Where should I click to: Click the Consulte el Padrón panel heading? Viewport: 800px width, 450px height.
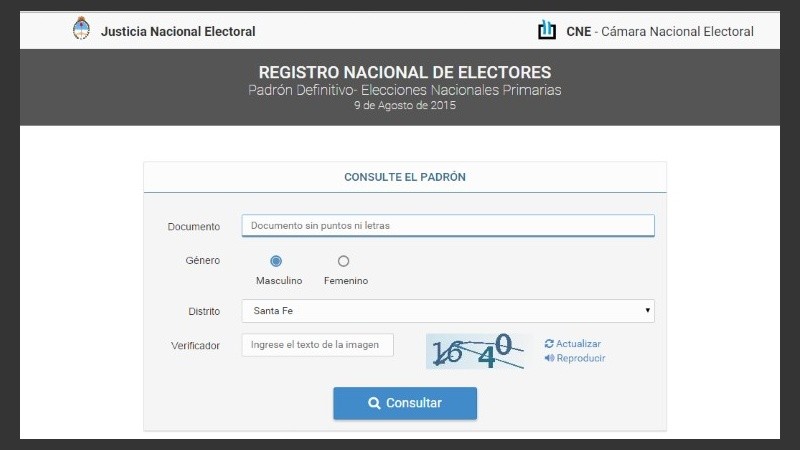(x=404, y=177)
